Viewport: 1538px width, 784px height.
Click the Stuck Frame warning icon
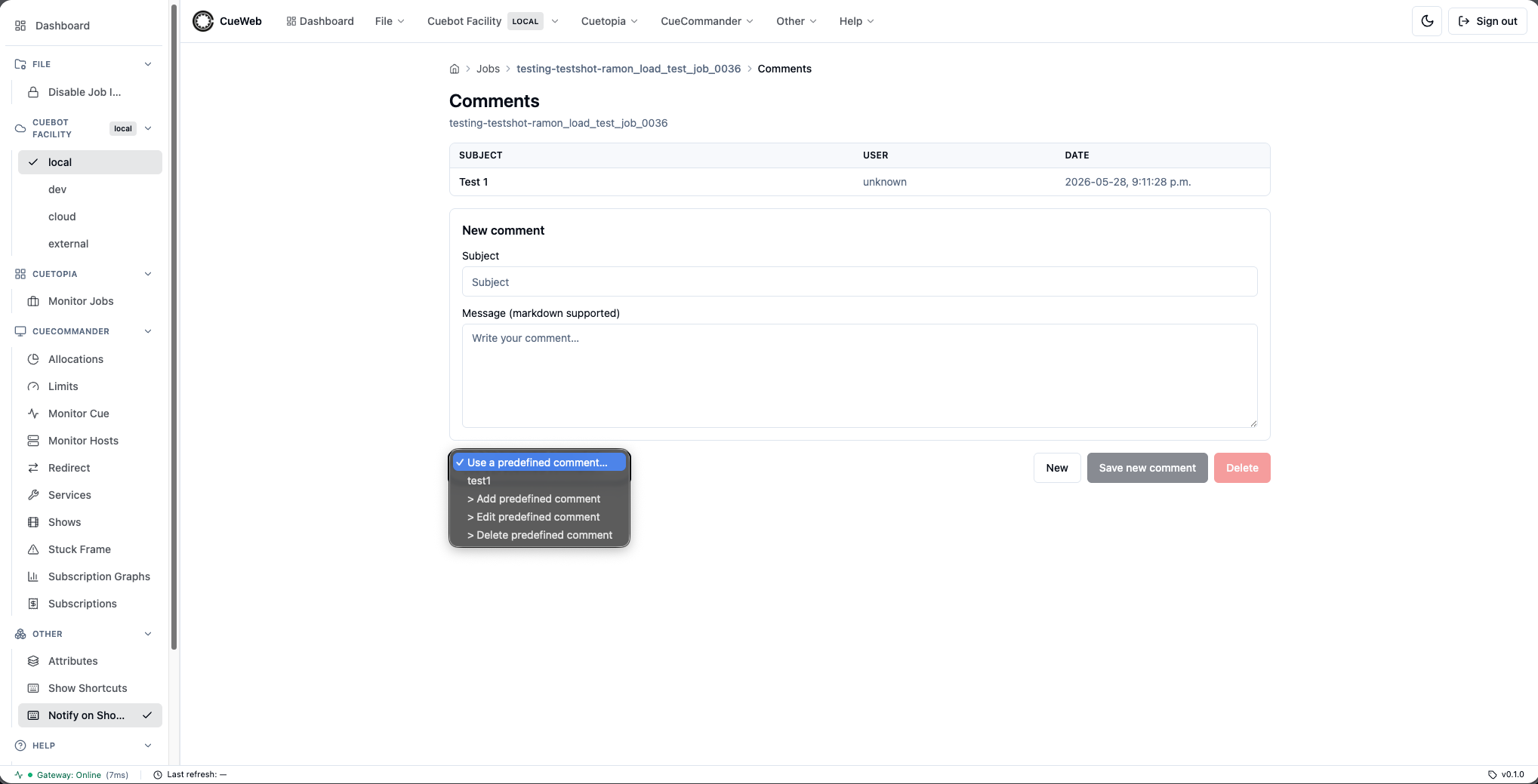(x=33, y=549)
